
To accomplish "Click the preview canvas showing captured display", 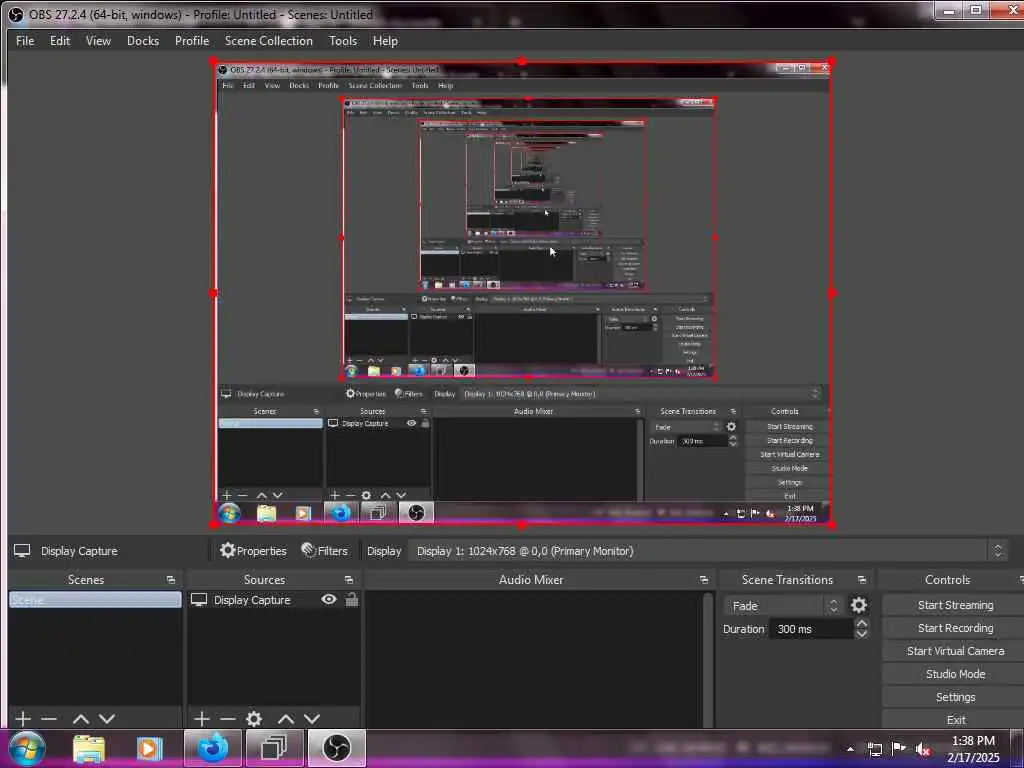I will (x=522, y=294).
